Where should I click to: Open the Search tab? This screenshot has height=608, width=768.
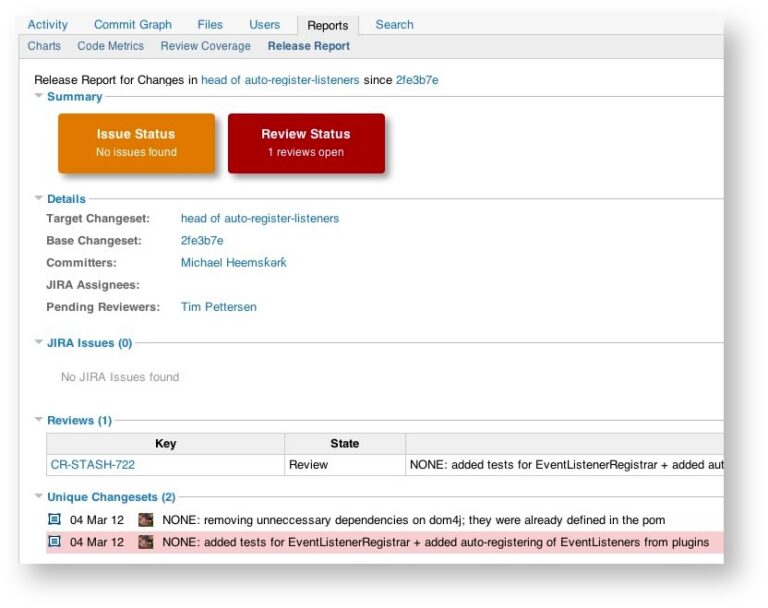tap(394, 24)
